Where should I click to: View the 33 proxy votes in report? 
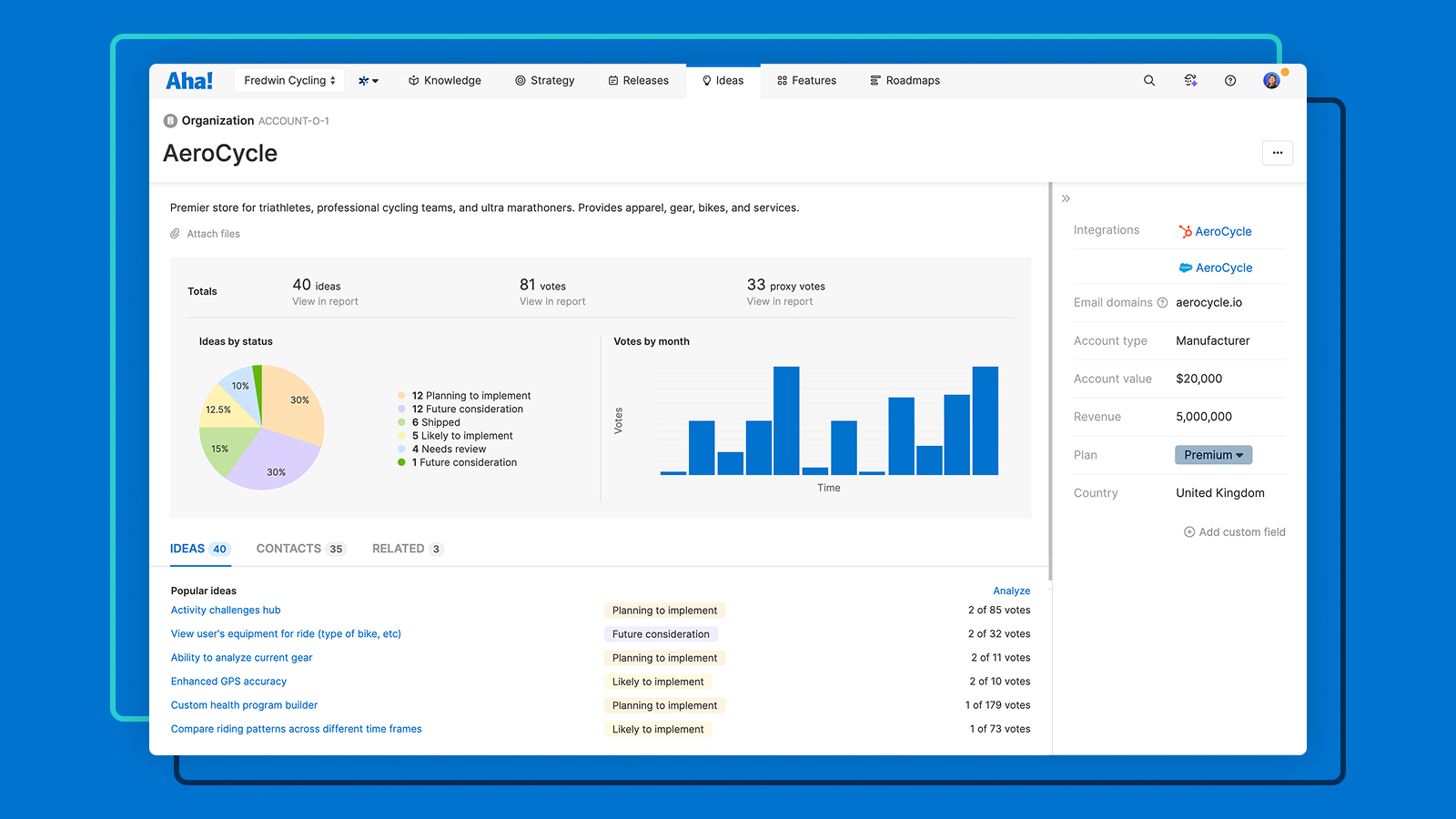[x=780, y=301]
